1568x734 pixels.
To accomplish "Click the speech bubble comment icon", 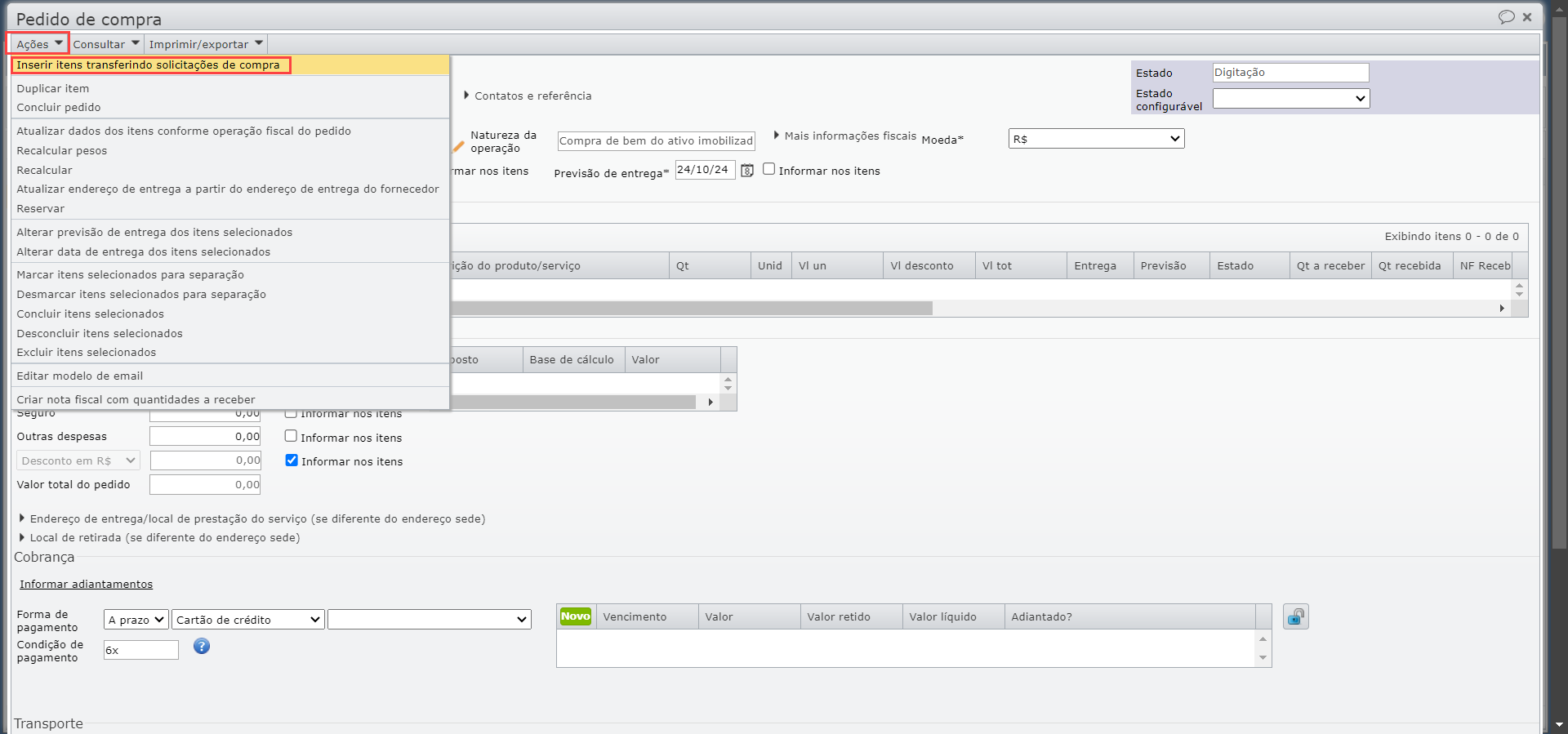I will tap(1506, 17).
